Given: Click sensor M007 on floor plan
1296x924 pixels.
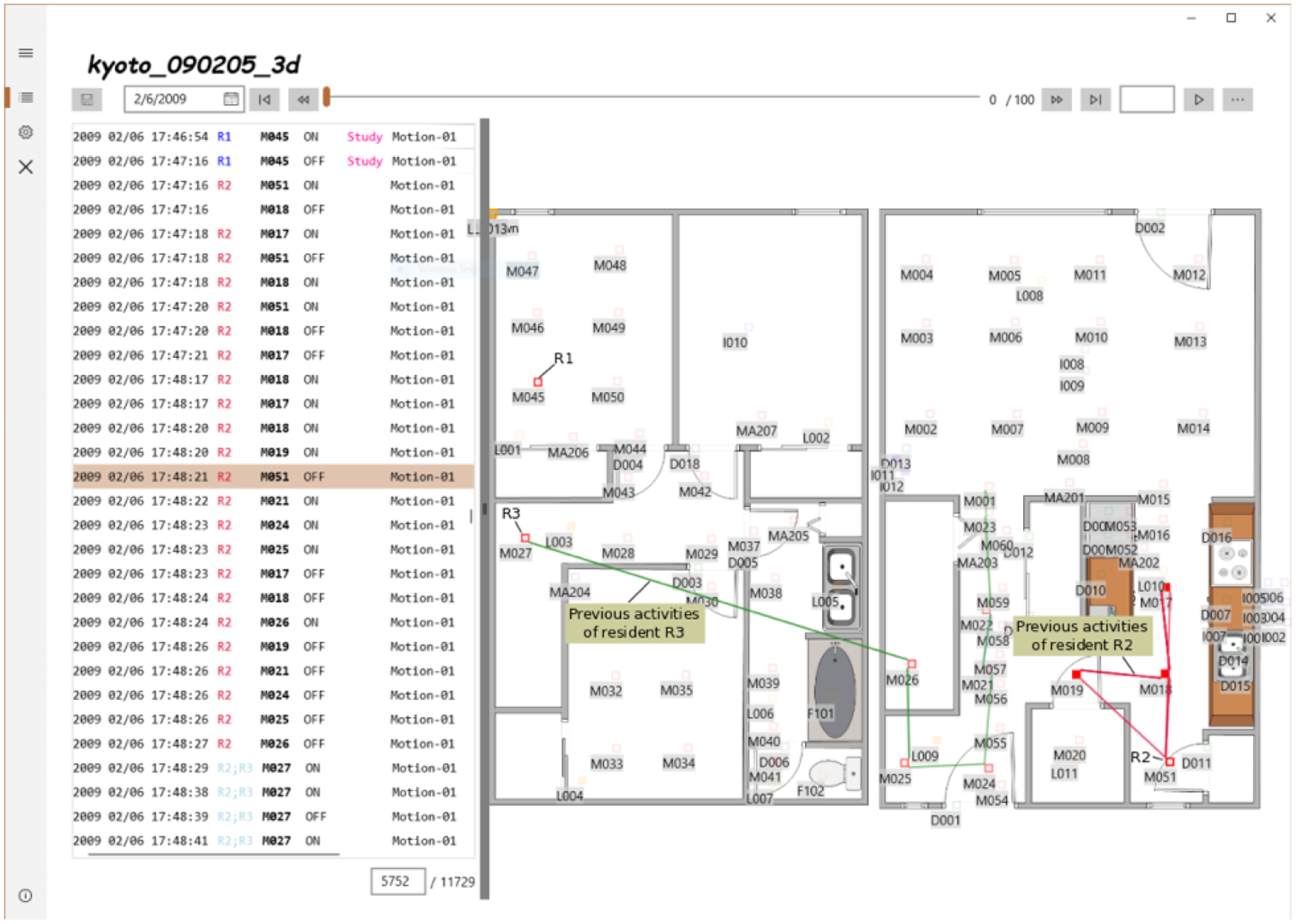Looking at the screenshot, I should pyautogui.click(x=1007, y=430).
